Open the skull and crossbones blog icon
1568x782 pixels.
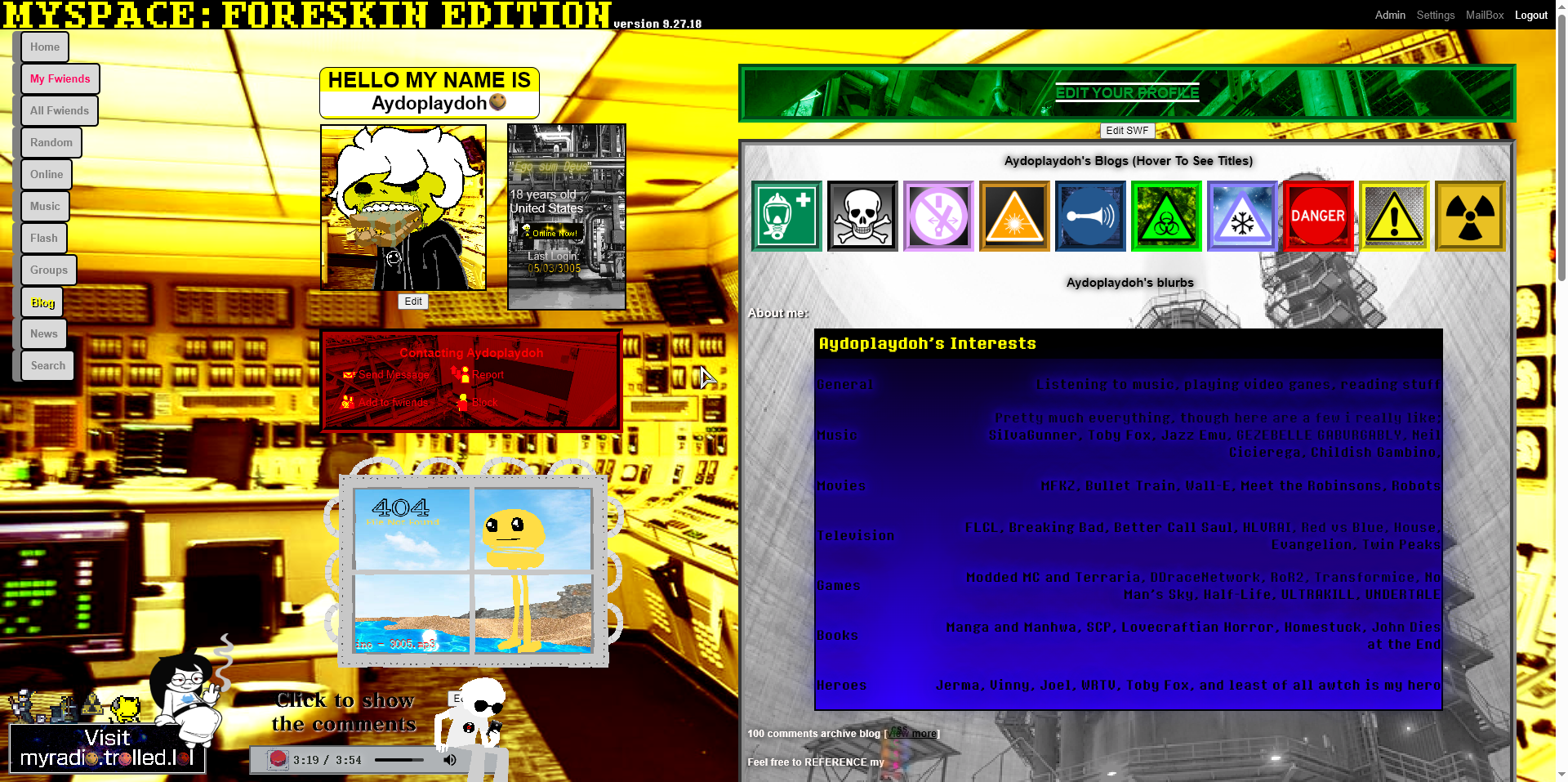pos(862,216)
